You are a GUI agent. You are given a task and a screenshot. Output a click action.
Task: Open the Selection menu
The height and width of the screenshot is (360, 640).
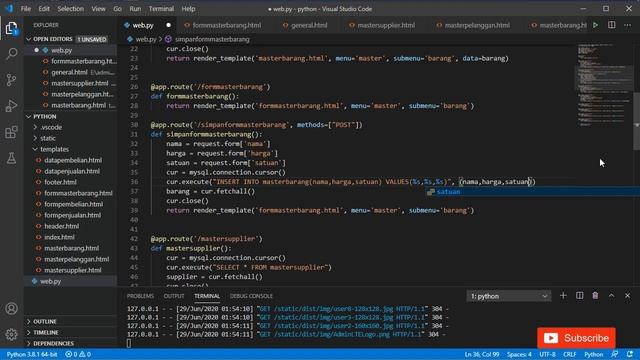click(70, 9)
